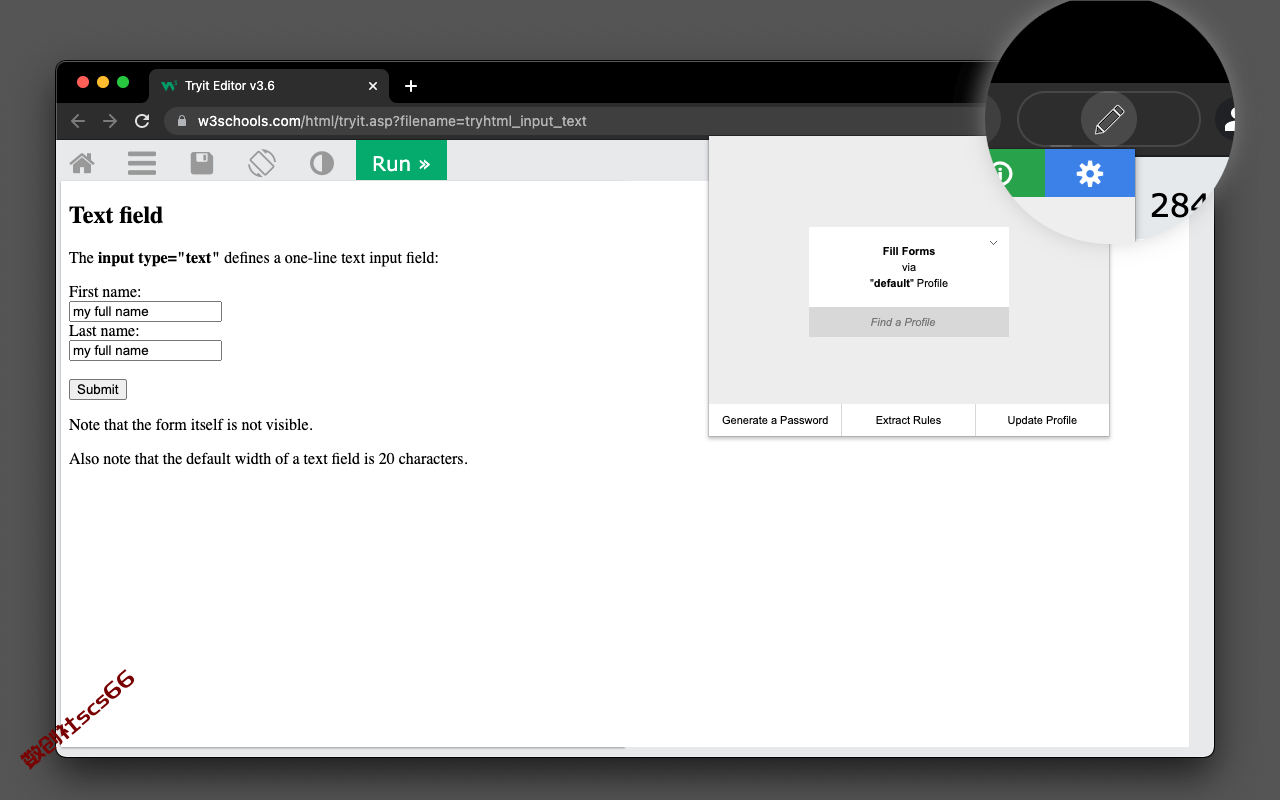Click the "First name:" label
This screenshot has width=1280, height=800.
tap(105, 292)
